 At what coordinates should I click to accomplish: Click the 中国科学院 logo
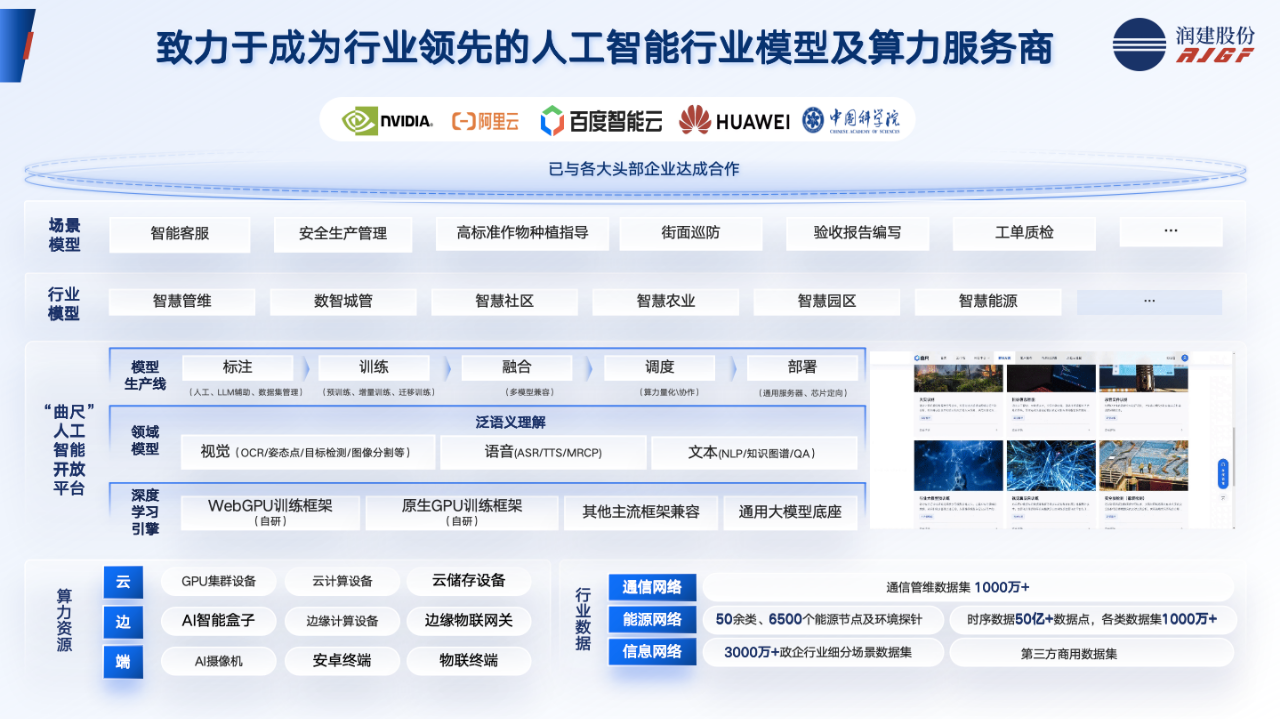point(851,120)
